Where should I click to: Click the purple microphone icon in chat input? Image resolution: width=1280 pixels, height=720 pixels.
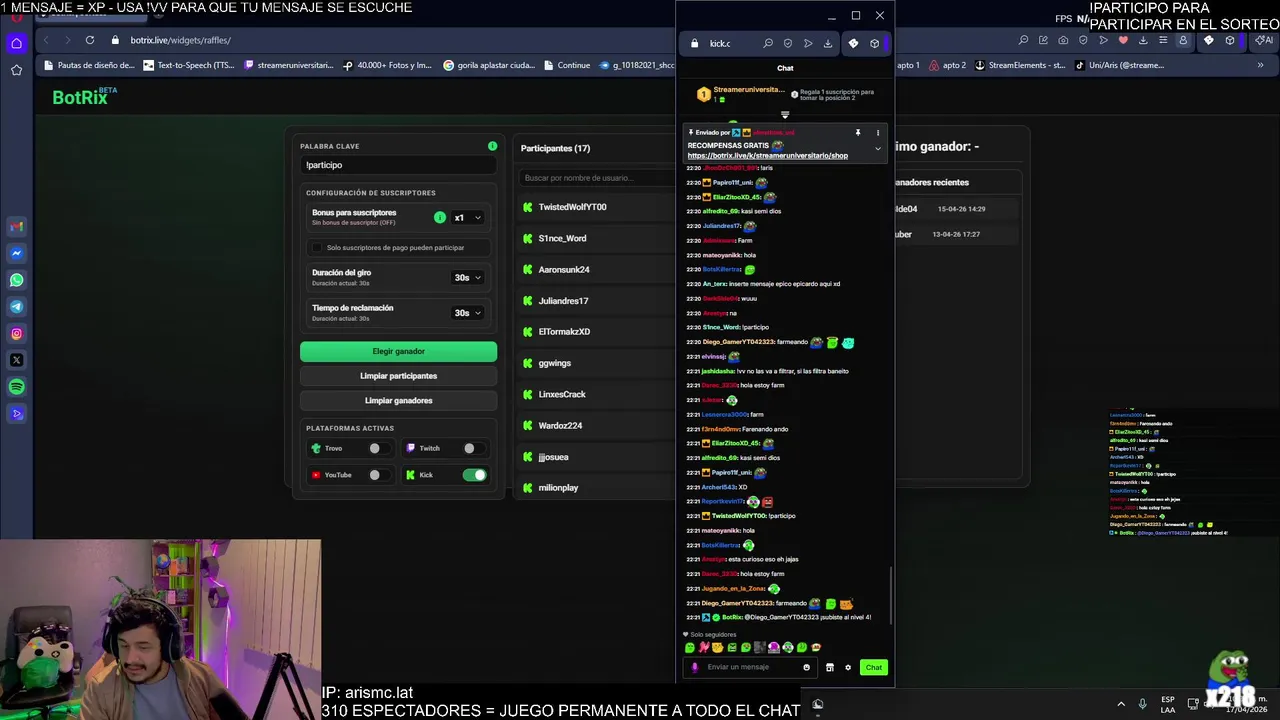click(x=695, y=667)
